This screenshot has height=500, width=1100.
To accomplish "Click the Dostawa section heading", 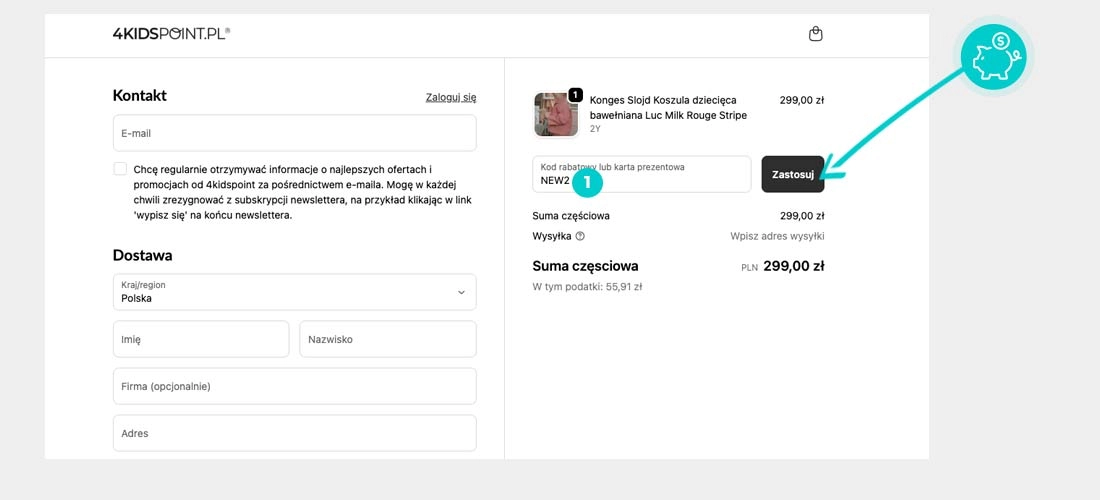I will [x=142, y=255].
